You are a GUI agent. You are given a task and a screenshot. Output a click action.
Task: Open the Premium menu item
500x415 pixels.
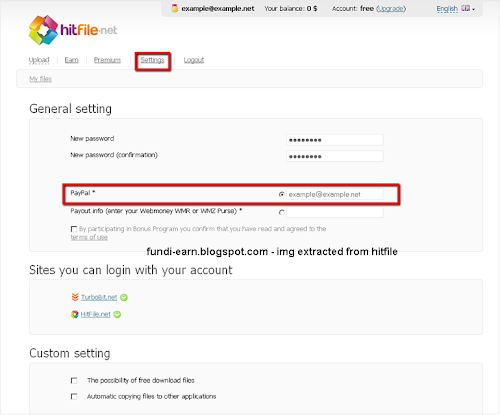(x=107, y=60)
